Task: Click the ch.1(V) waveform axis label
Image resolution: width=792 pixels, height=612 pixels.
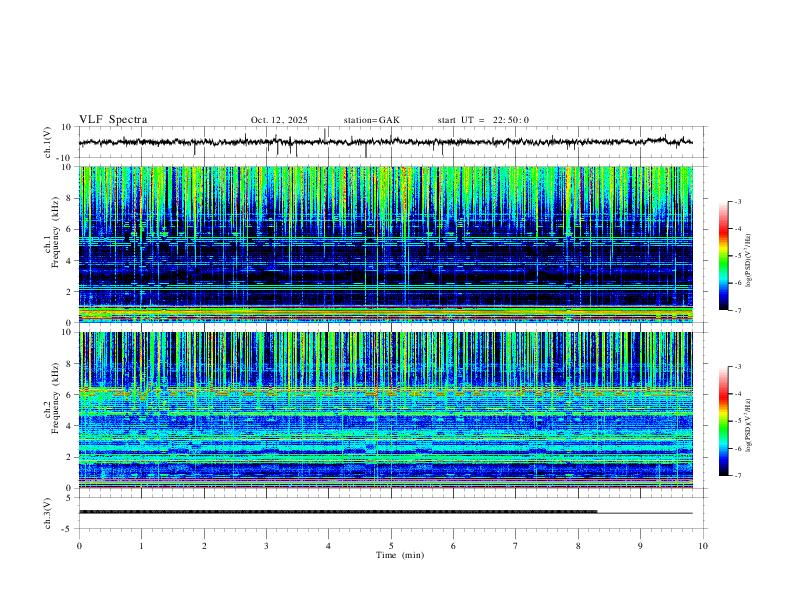Action: click(48, 142)
